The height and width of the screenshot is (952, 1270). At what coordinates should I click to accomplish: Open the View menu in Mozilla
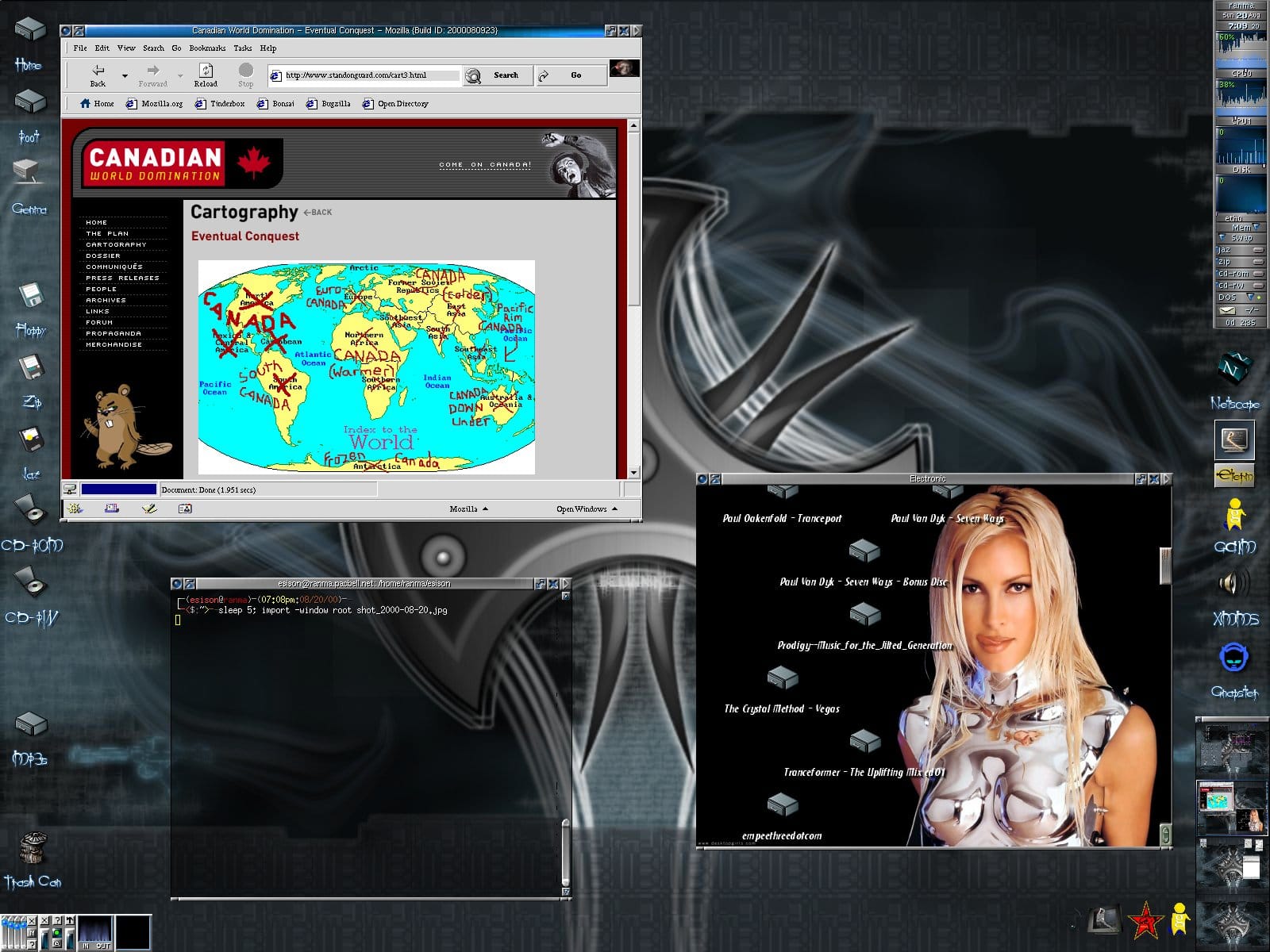point(126,48)
